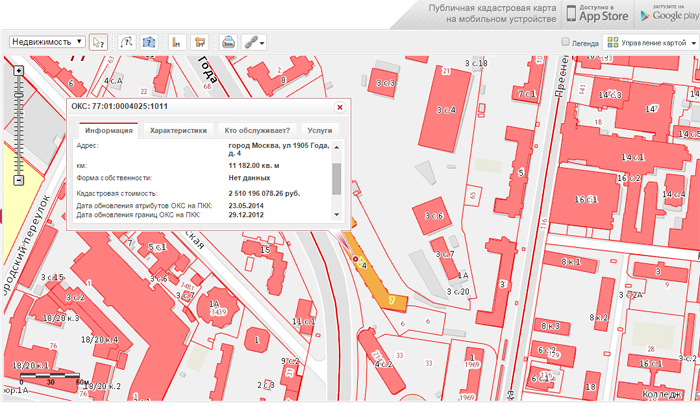Image resolution: width=700 pixels, height=406 pixels.
Task: Enable the Легенда checkbox
Action: pyautogui.click(x=566, y=43)
